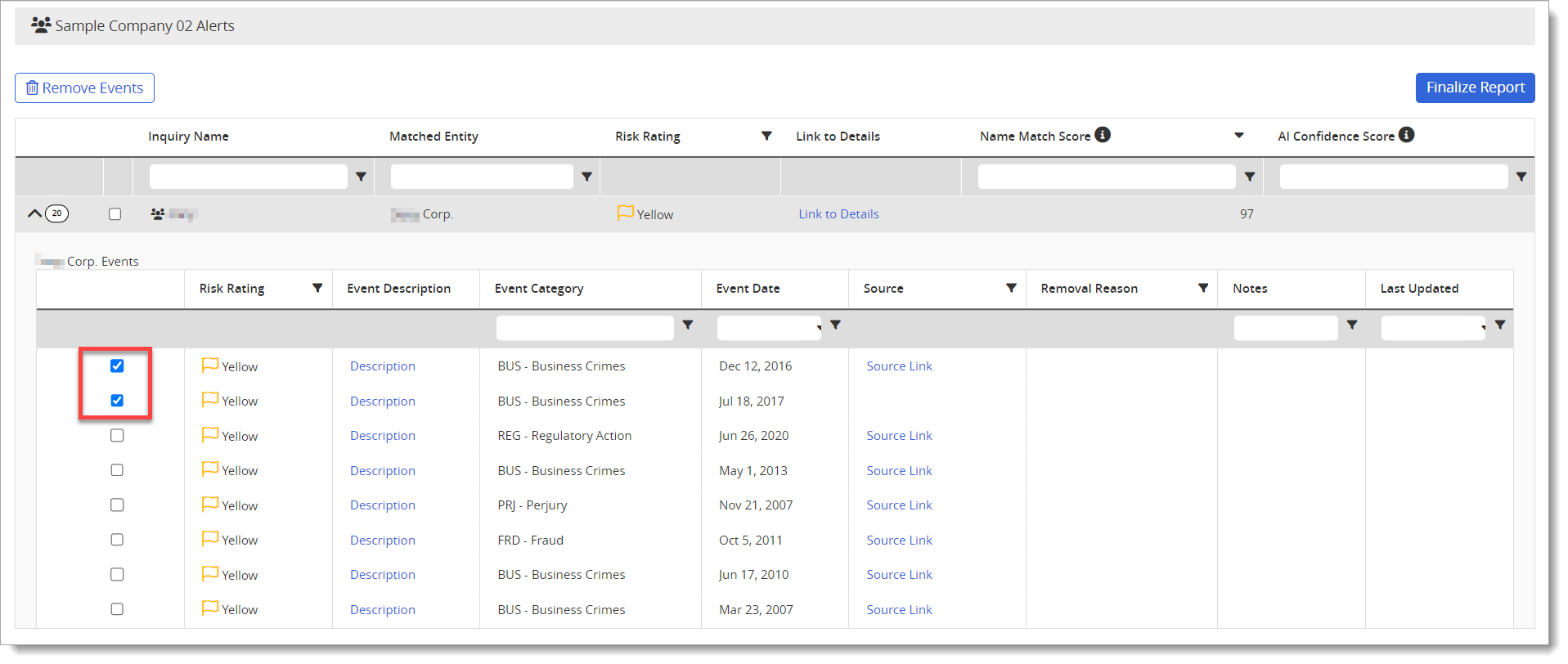
Task: Click the Name Match Score filter field
Action: click(1107, 177)
